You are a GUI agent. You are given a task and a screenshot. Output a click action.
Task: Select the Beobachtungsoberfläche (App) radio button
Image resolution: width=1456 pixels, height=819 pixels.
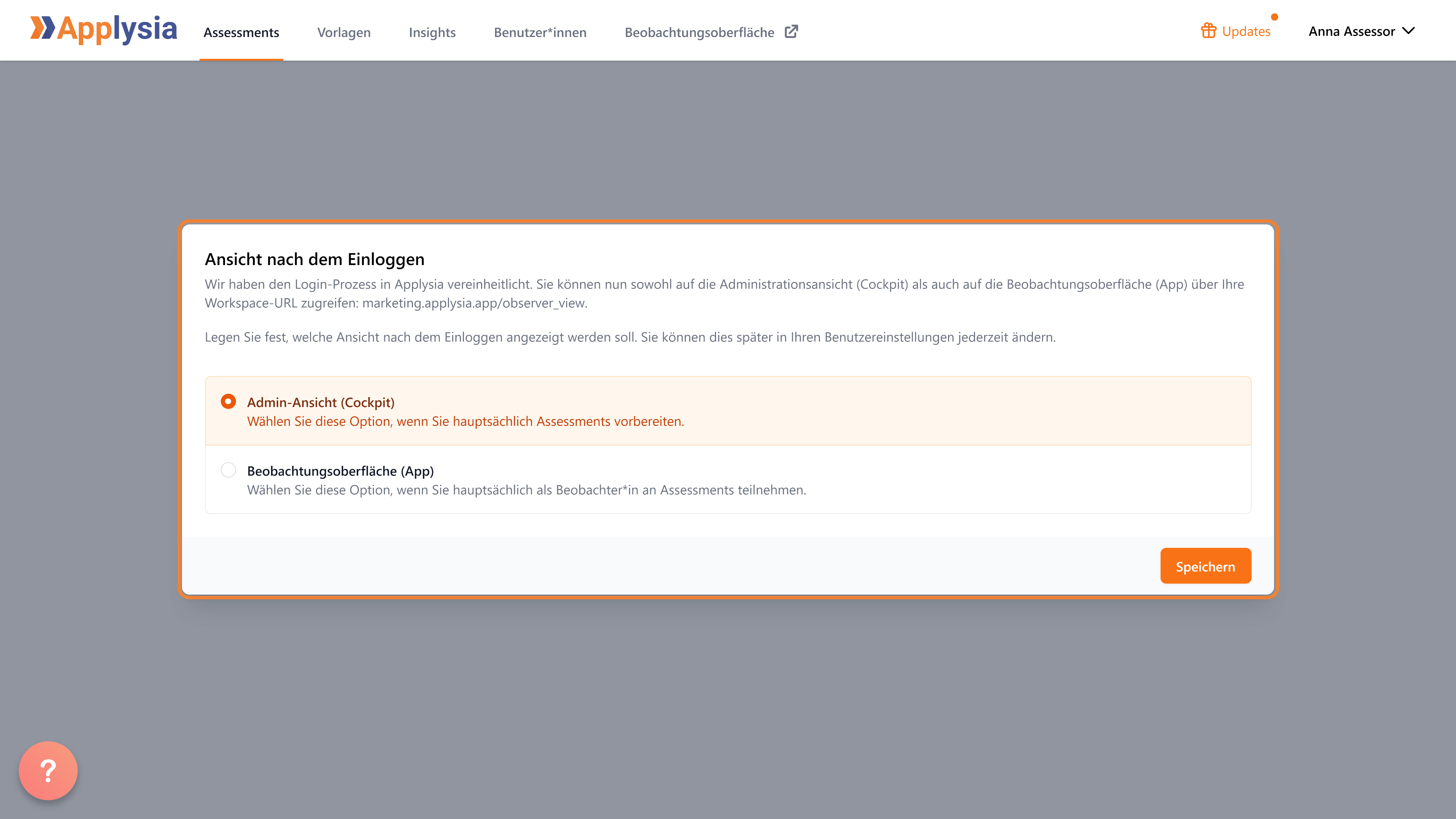point(228,470)
